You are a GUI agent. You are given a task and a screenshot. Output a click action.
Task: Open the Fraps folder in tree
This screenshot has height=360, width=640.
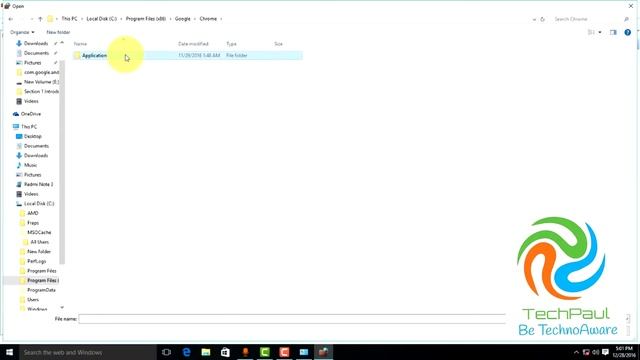coord(33,223)
